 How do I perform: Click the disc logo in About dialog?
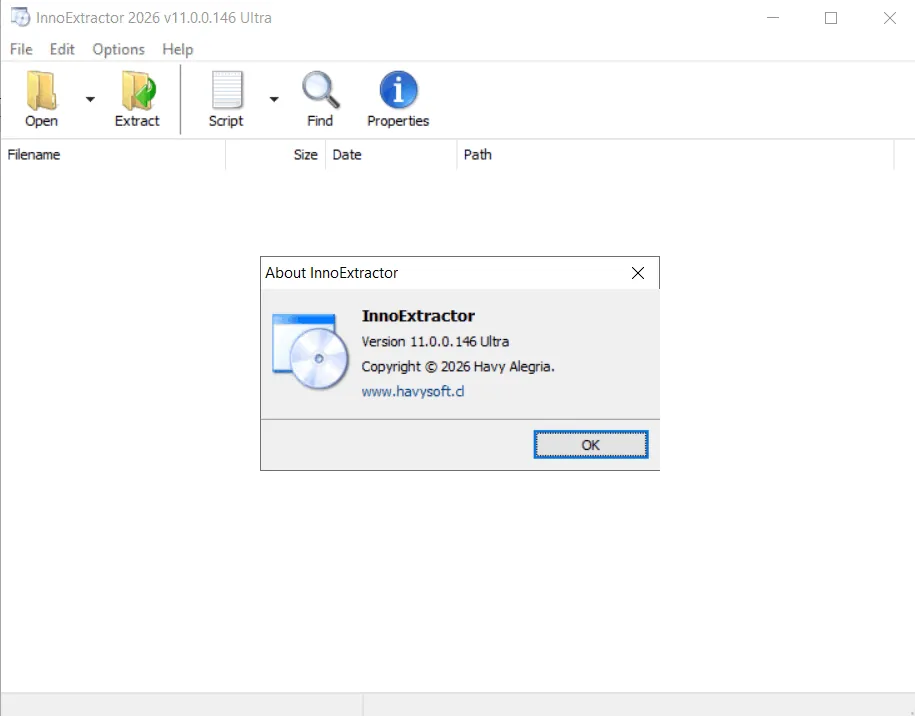coord(310,351)
